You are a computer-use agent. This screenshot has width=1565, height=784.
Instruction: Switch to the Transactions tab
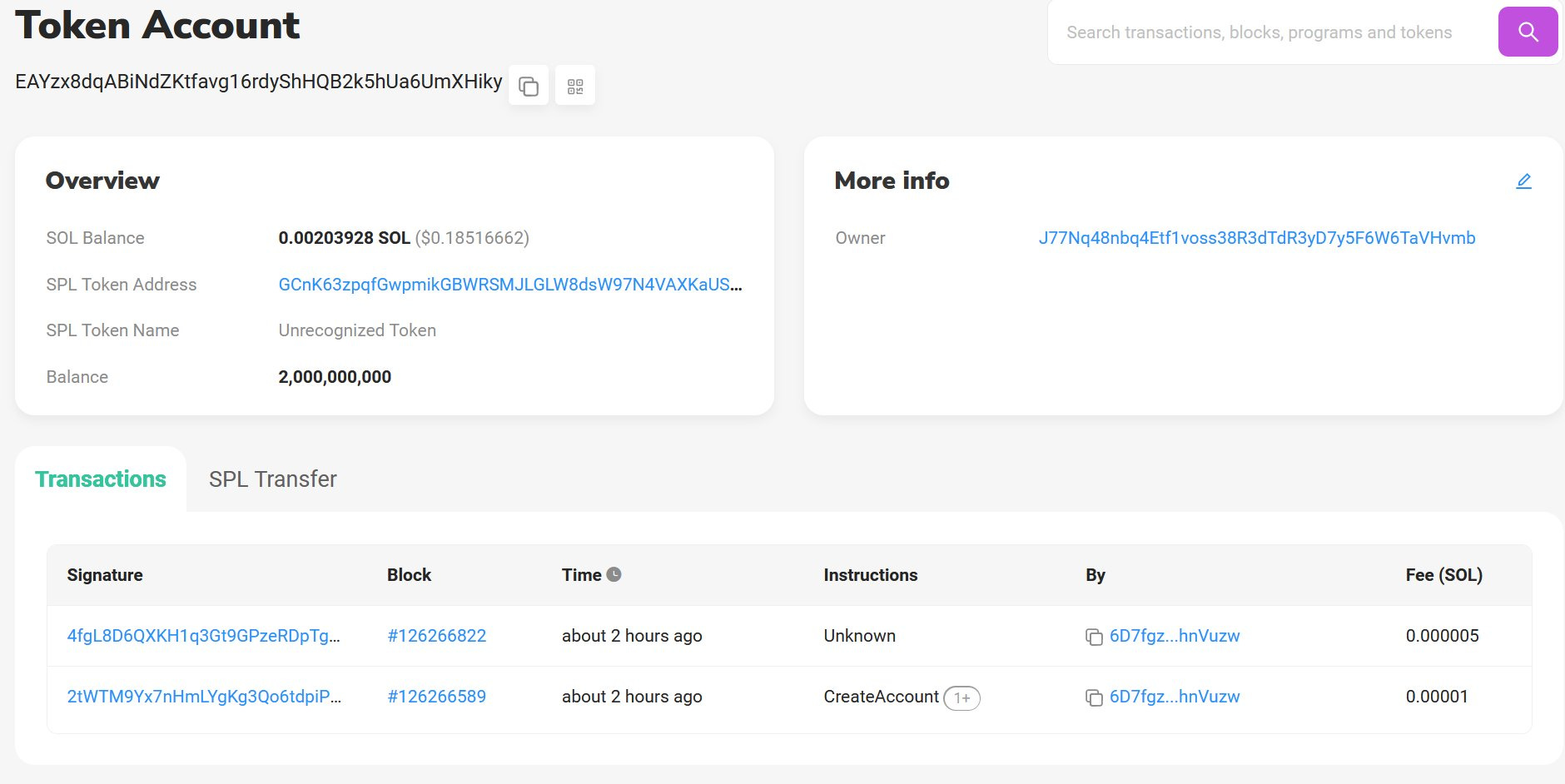[101, 479]
